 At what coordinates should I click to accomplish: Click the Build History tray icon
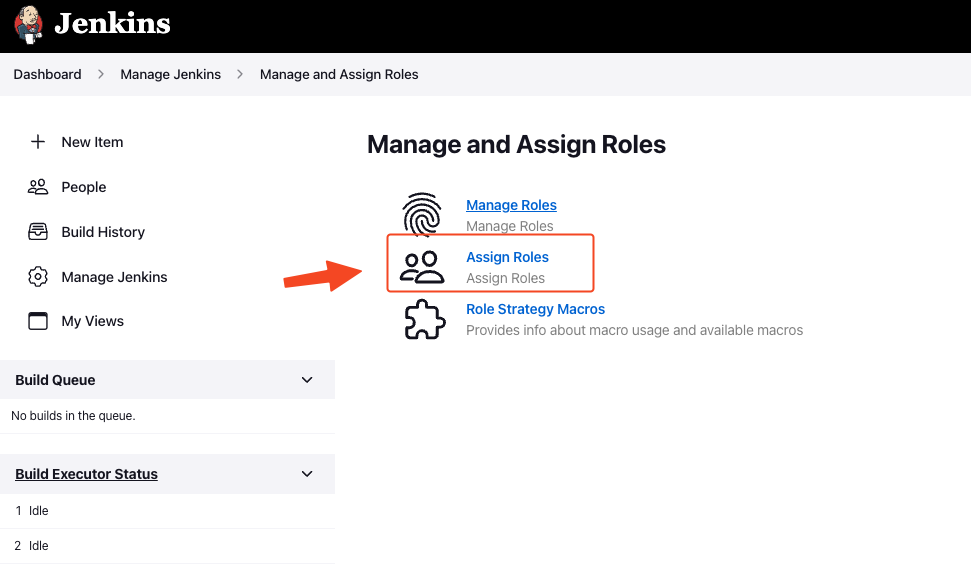point(38,232)
